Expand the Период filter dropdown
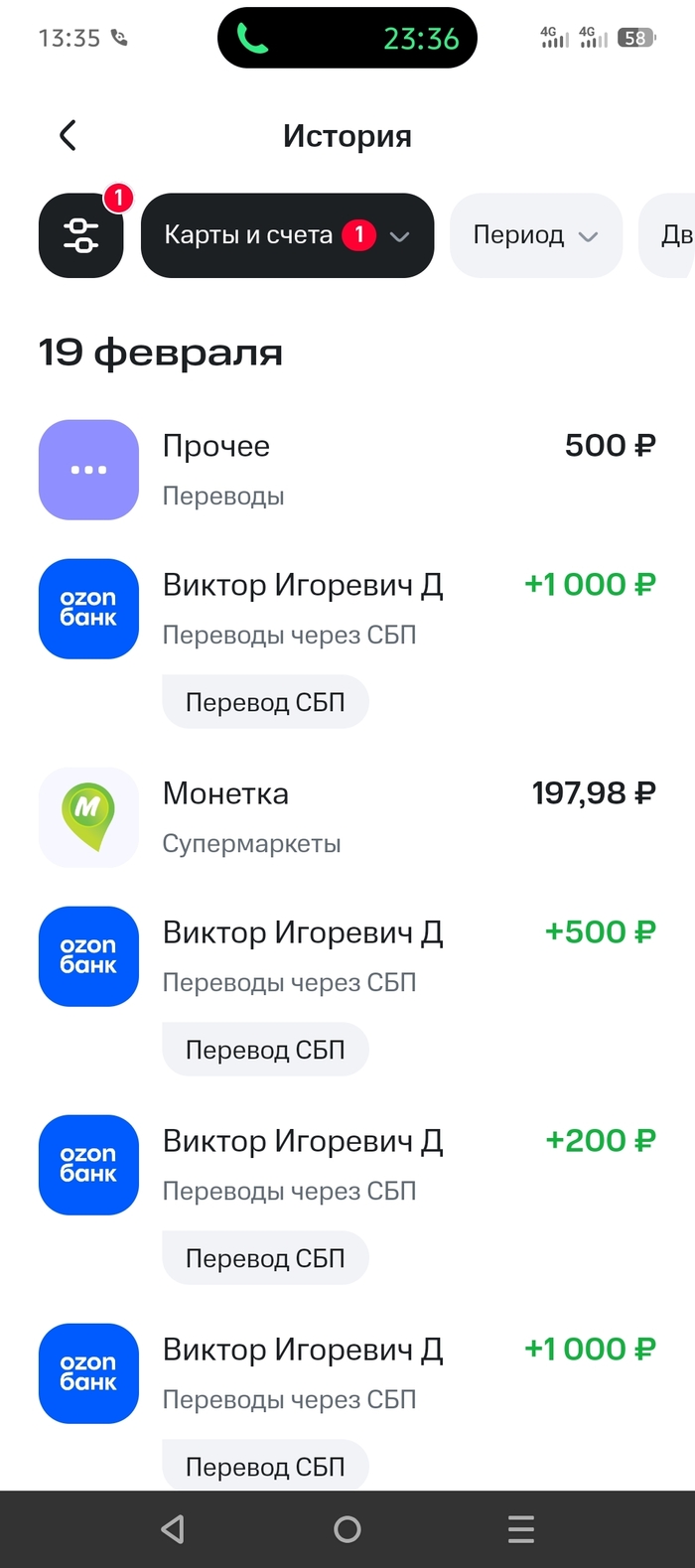The height and width of the screenshot is (1568, 695). (536, 235)
